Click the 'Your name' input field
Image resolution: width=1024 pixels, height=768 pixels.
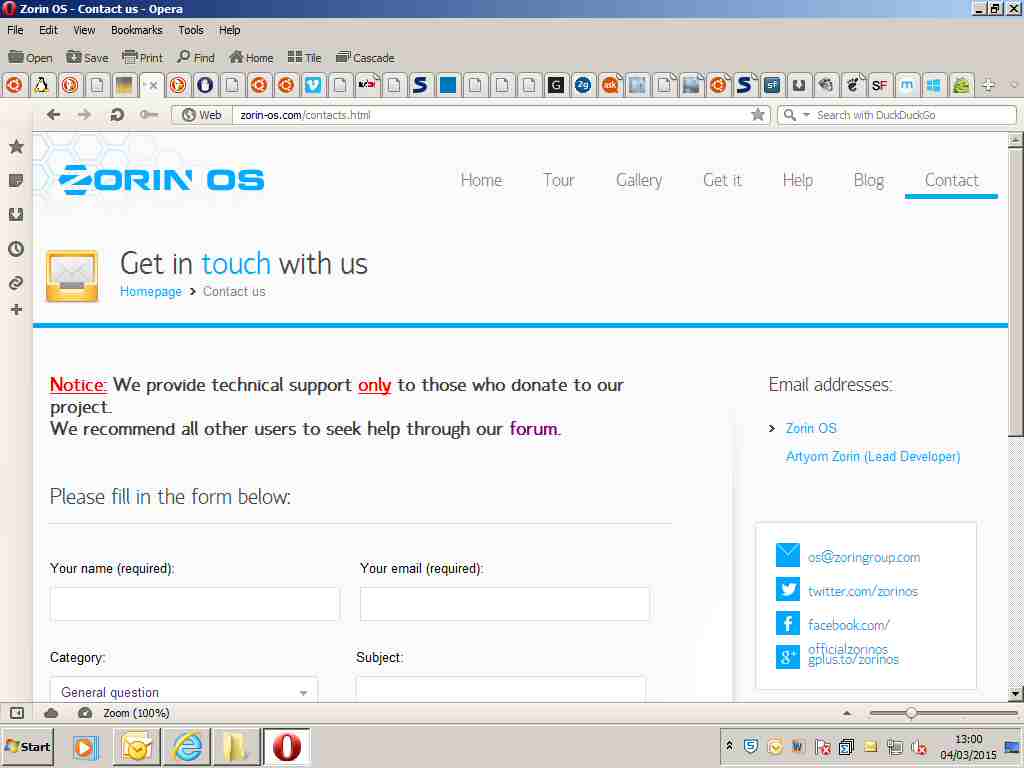195,604
